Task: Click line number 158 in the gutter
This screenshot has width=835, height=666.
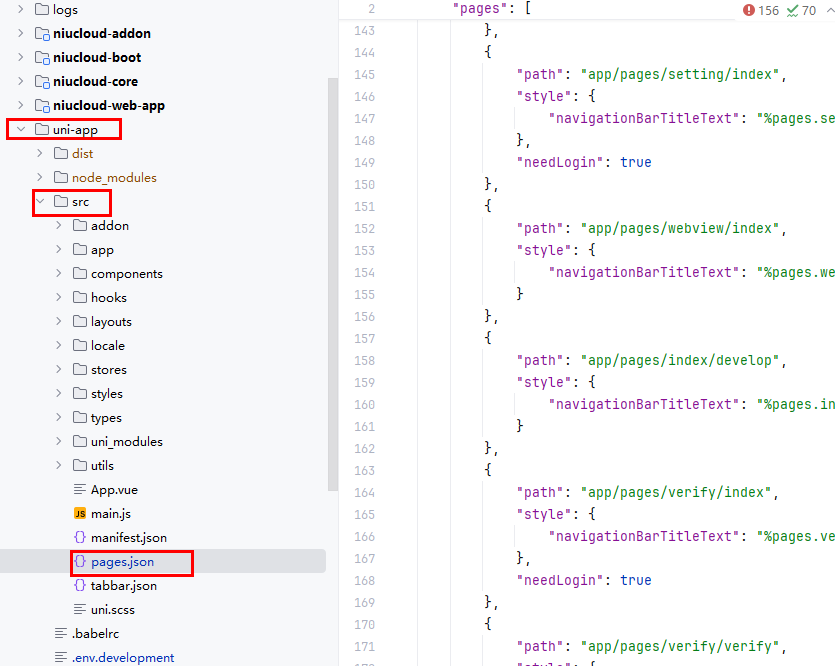Action: [x=364, y=360]
